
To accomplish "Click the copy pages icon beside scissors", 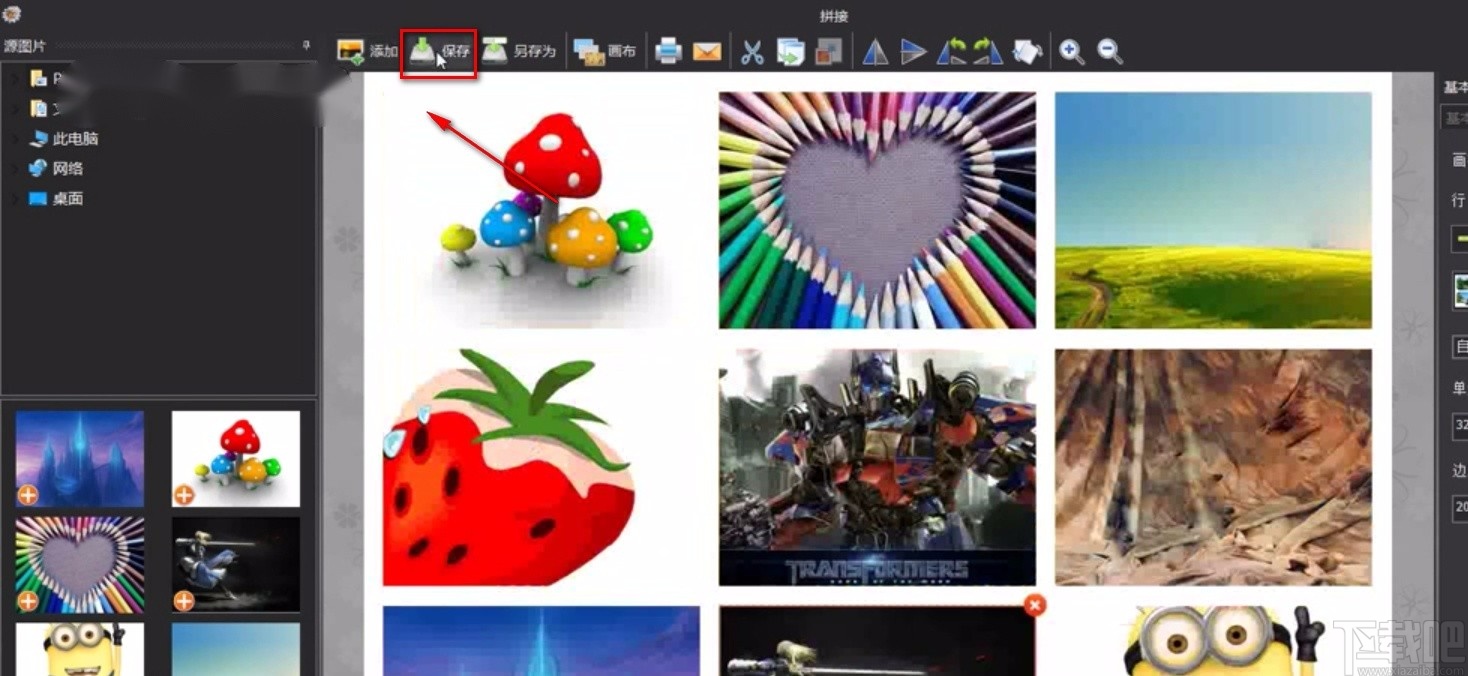I will [790, 52].
